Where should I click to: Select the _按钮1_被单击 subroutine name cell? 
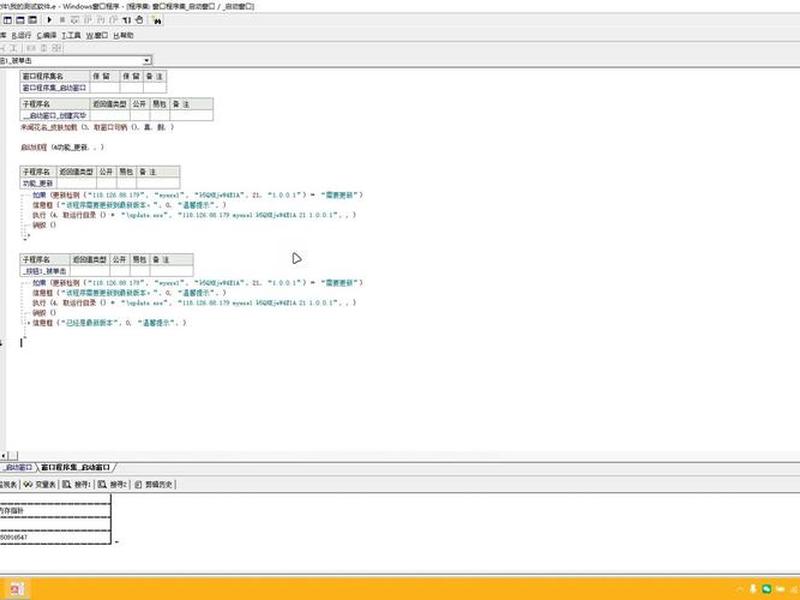[45, 271]
